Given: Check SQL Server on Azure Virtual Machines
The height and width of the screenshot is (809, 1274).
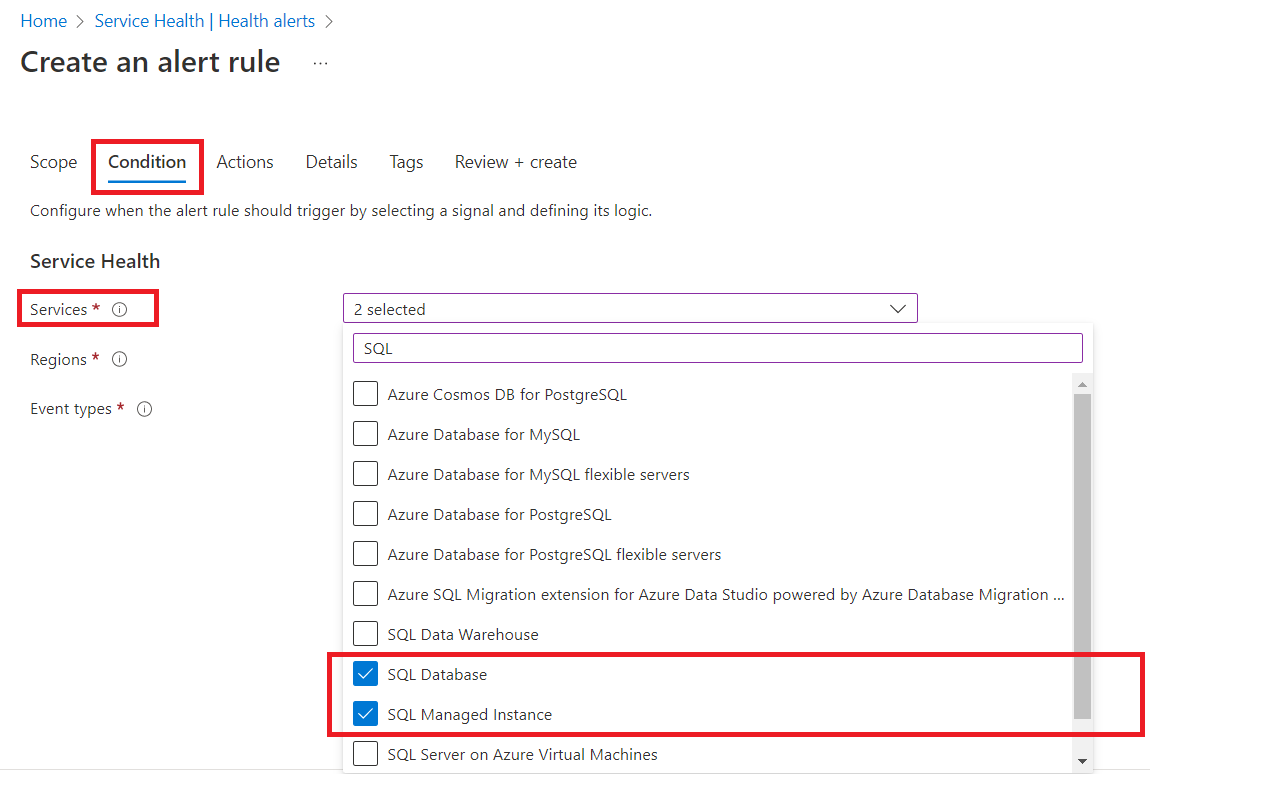Looking at the screenshot, I should click(x=365, y=754).
